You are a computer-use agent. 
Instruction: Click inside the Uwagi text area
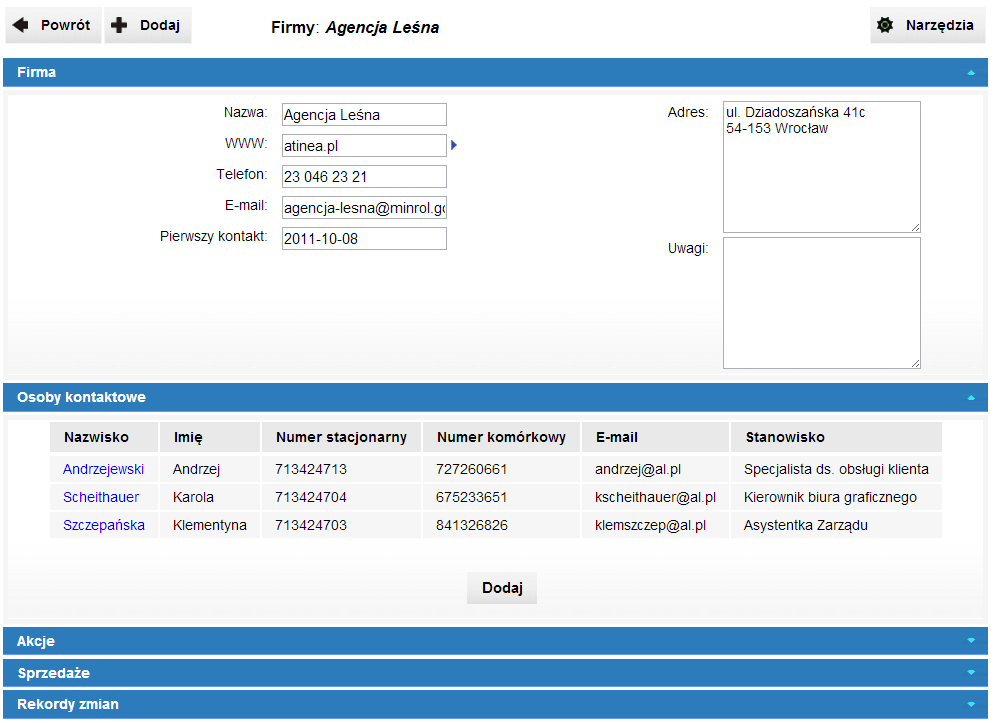pyautogui.click(x=821, y=302)
